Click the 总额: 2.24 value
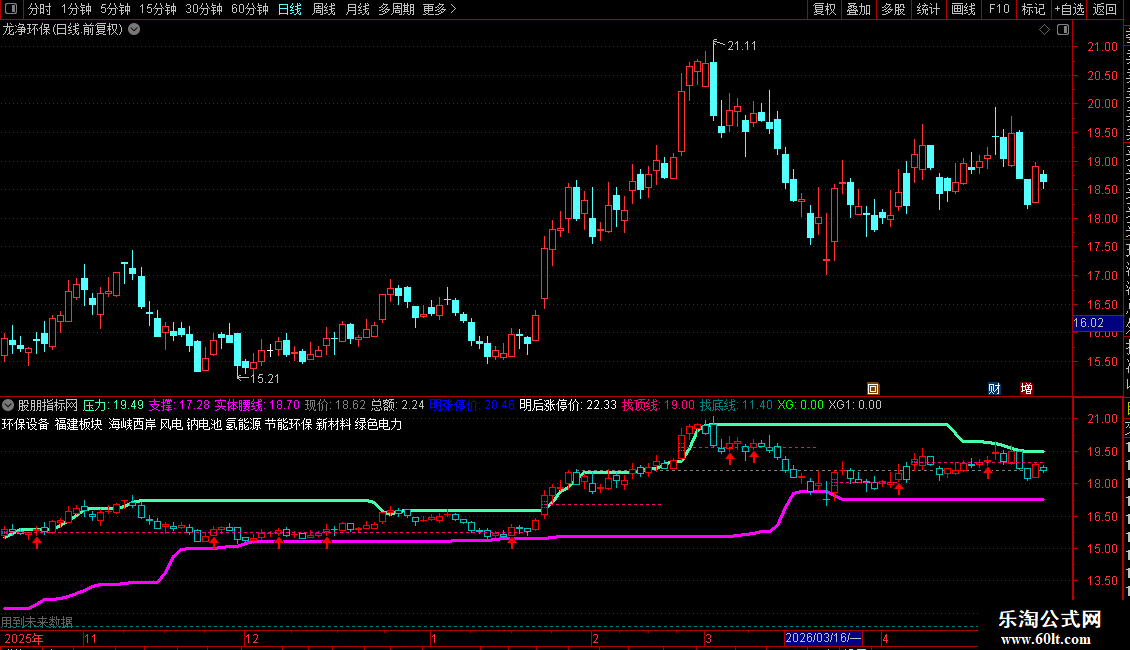1130x650 pixels. pos(398,405)
